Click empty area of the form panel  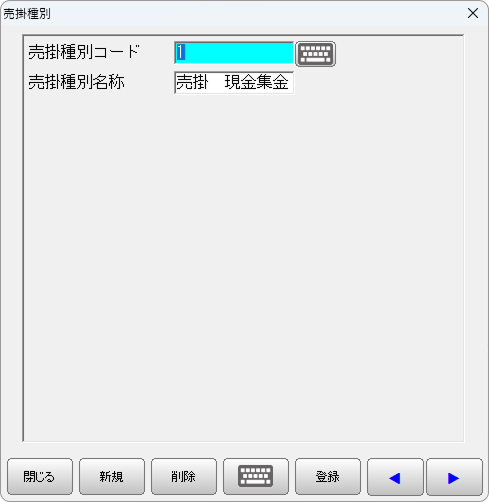pyautogui.click(x=243, y=267)
